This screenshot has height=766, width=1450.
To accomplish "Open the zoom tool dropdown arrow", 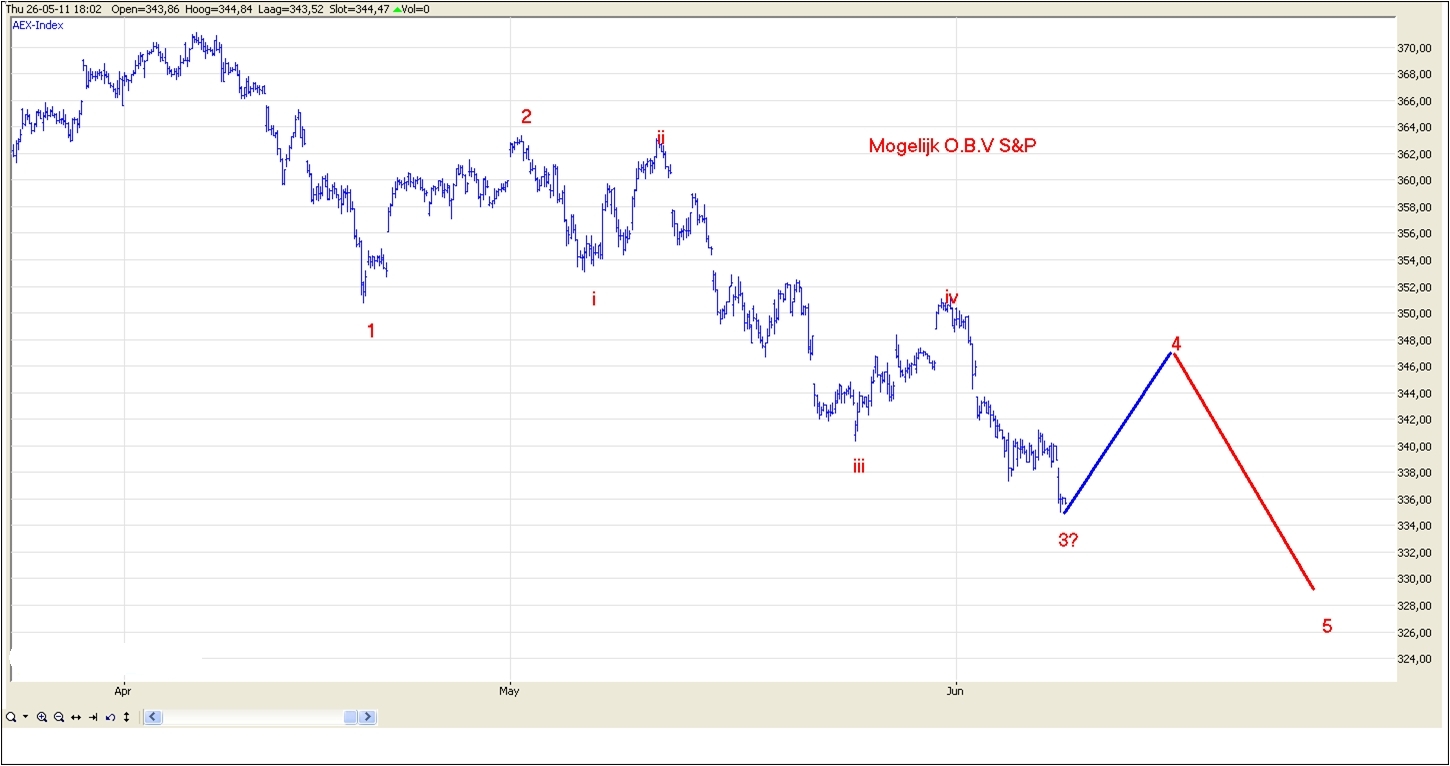I will [x=25, y=717].
